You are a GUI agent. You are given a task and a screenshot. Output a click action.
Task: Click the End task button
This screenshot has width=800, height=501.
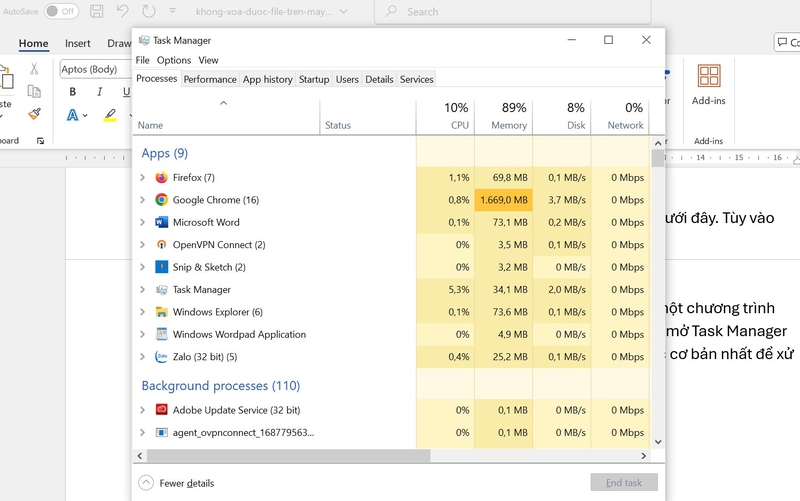tap(624, 483)
